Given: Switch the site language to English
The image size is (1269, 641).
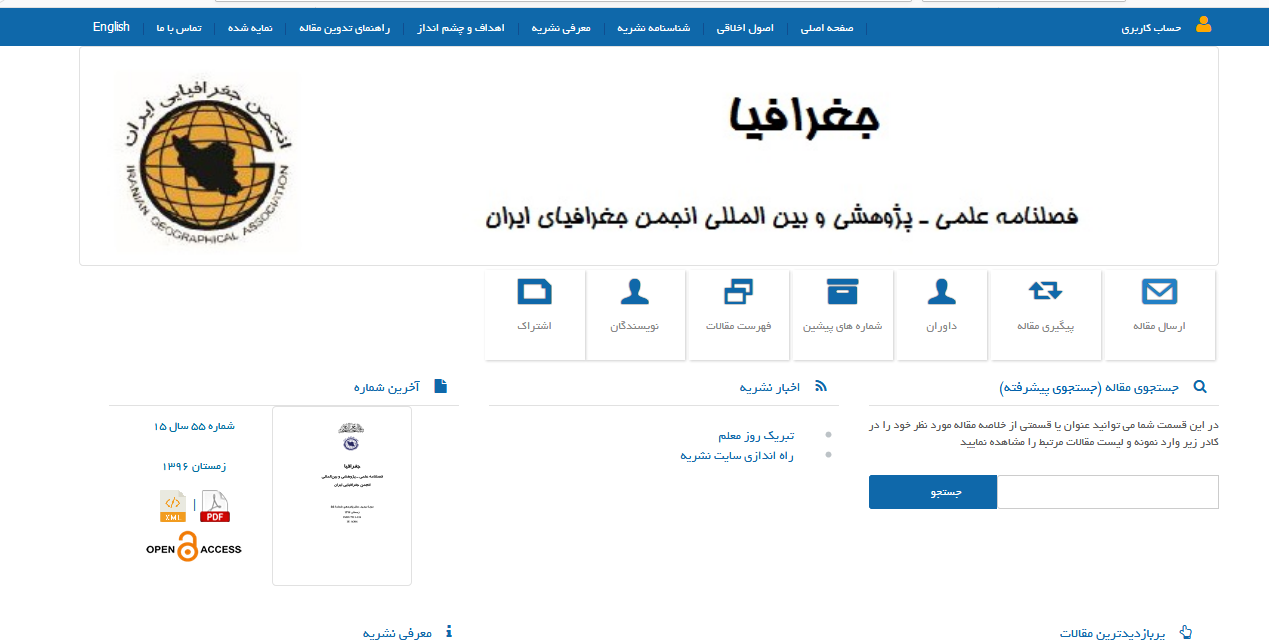Looking at the screenshot, I should pyautogui.click(x=111, y=27).
